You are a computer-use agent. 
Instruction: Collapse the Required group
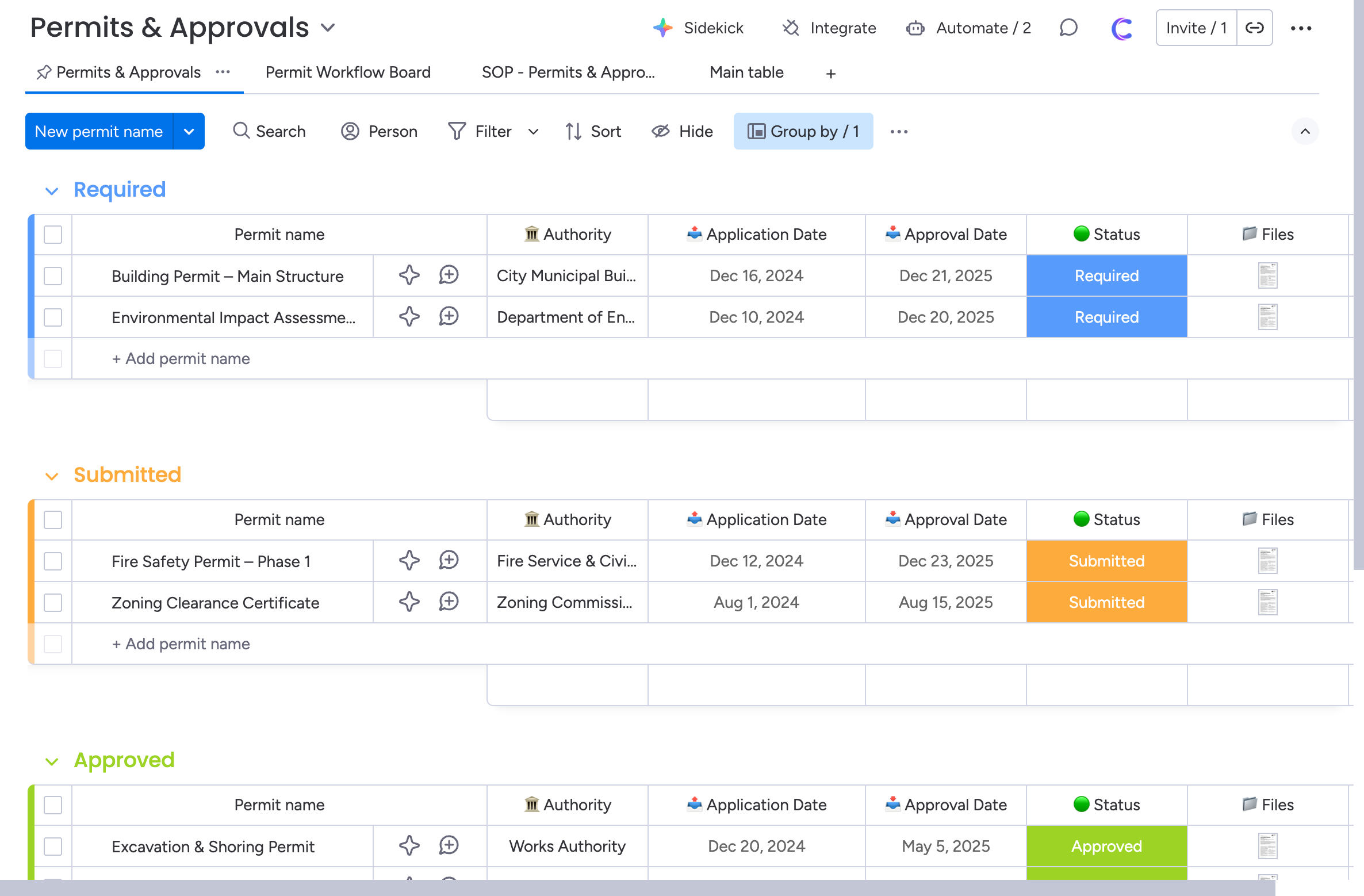click(x=52, y=191)
